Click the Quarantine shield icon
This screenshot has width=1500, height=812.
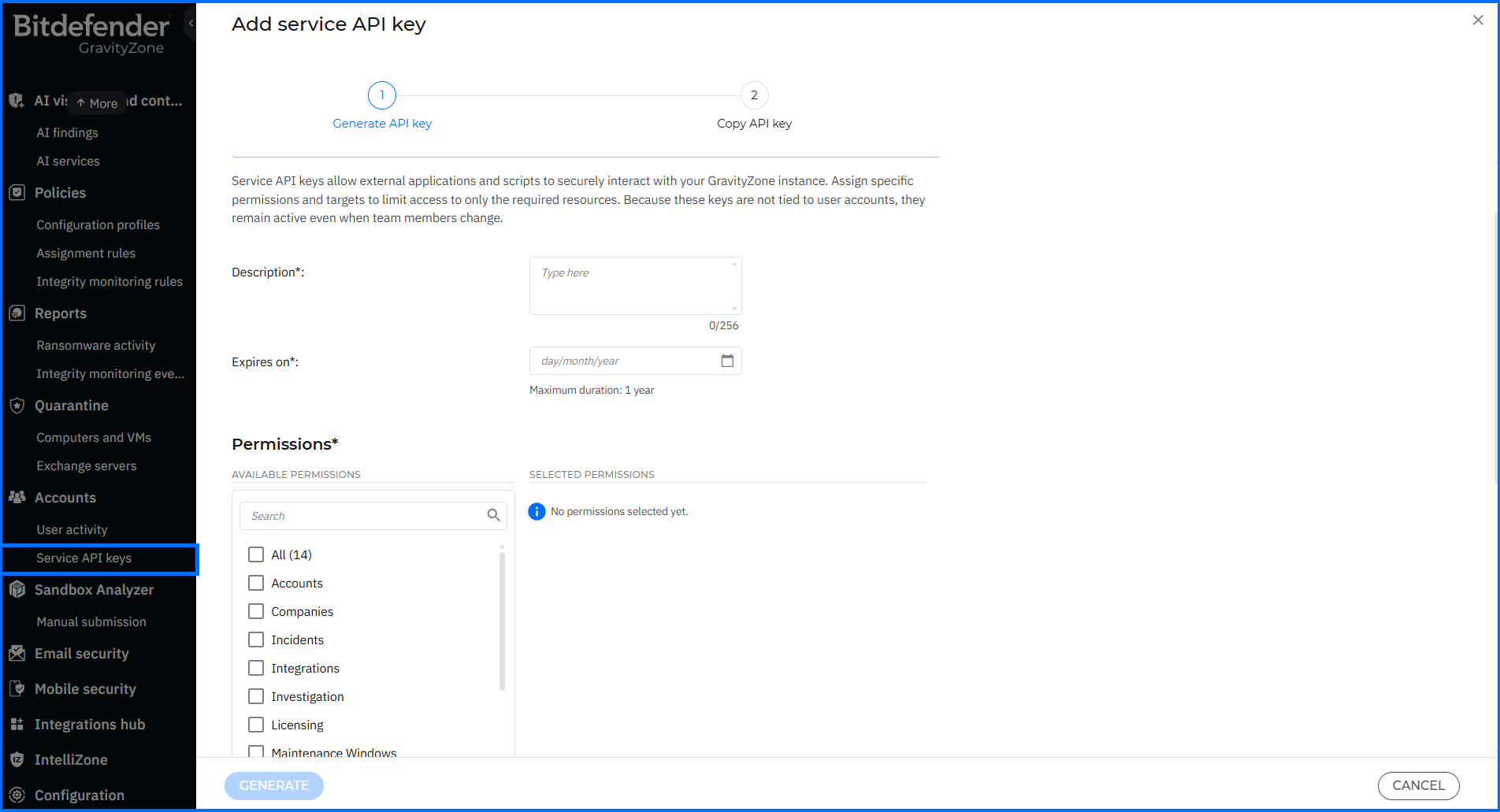(17, 406)
